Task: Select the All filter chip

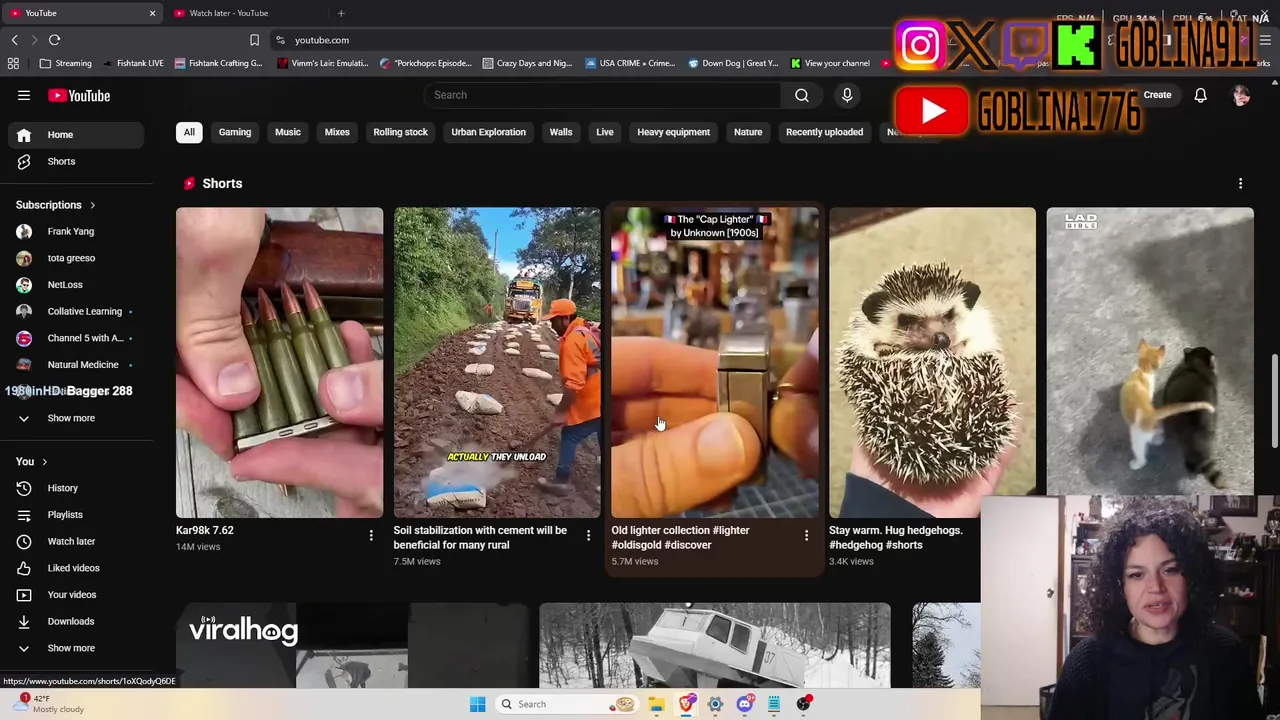Action: pos(189,132)
